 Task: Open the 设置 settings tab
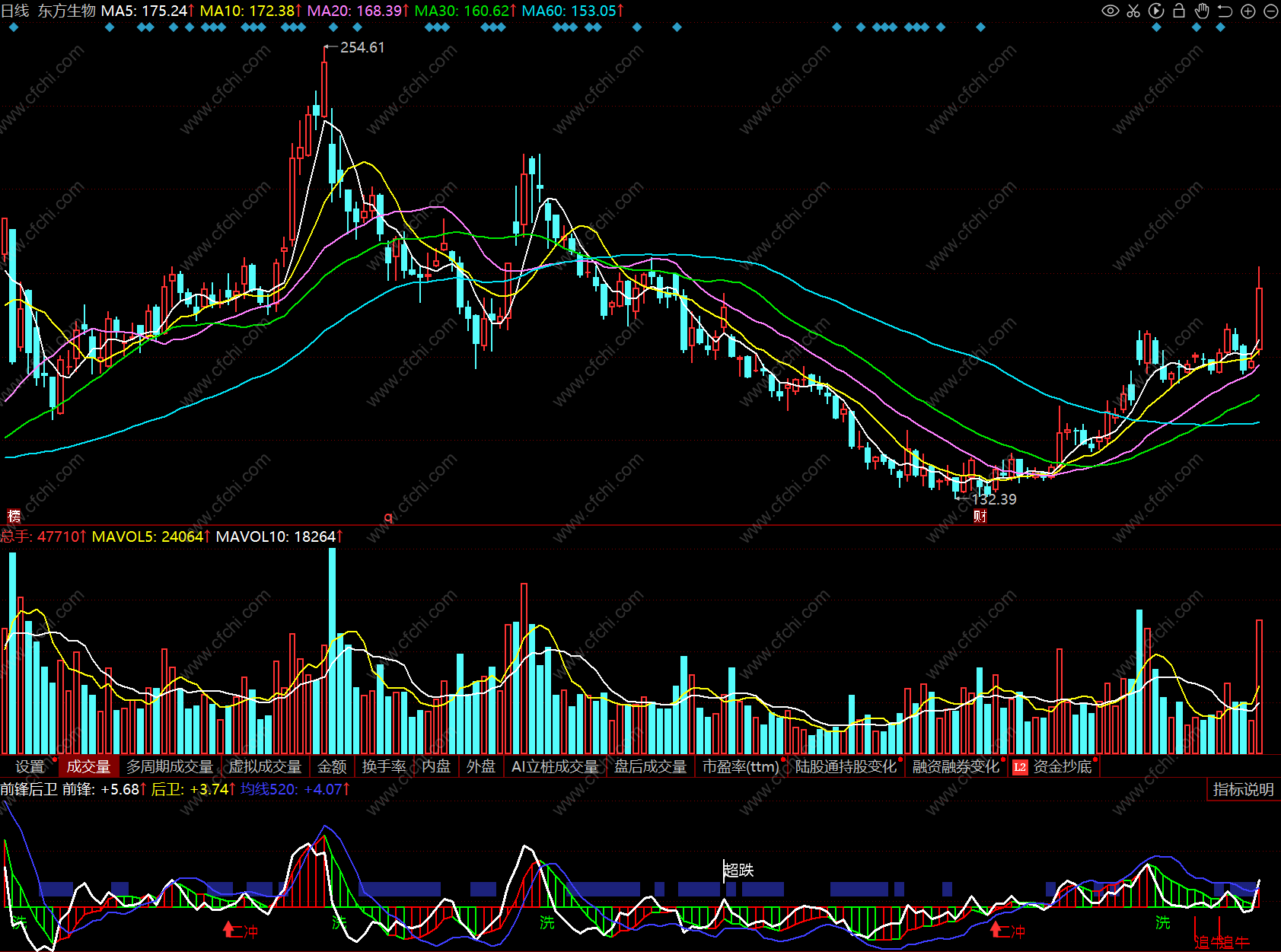[x=30, y=766]
